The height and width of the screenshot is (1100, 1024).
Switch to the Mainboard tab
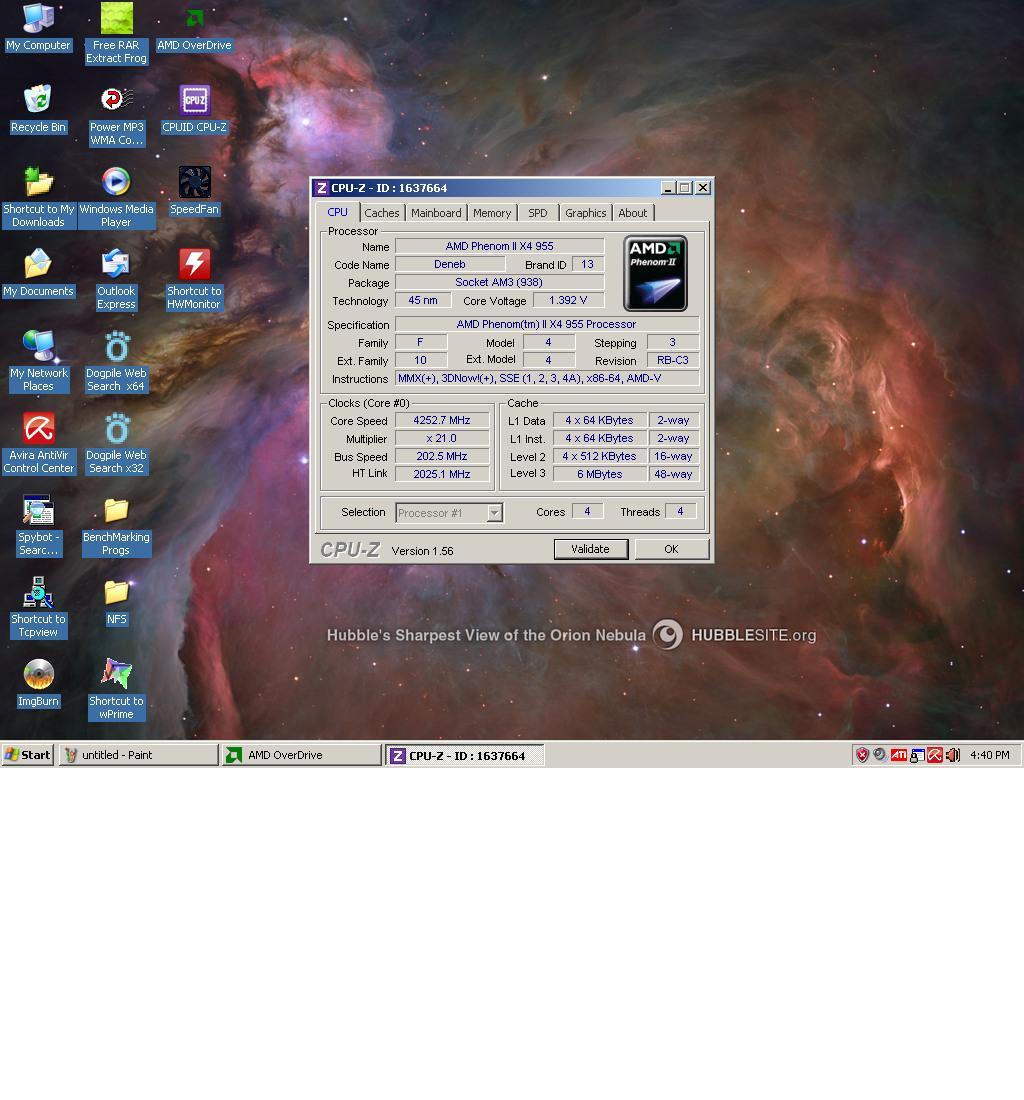(436, 213)
